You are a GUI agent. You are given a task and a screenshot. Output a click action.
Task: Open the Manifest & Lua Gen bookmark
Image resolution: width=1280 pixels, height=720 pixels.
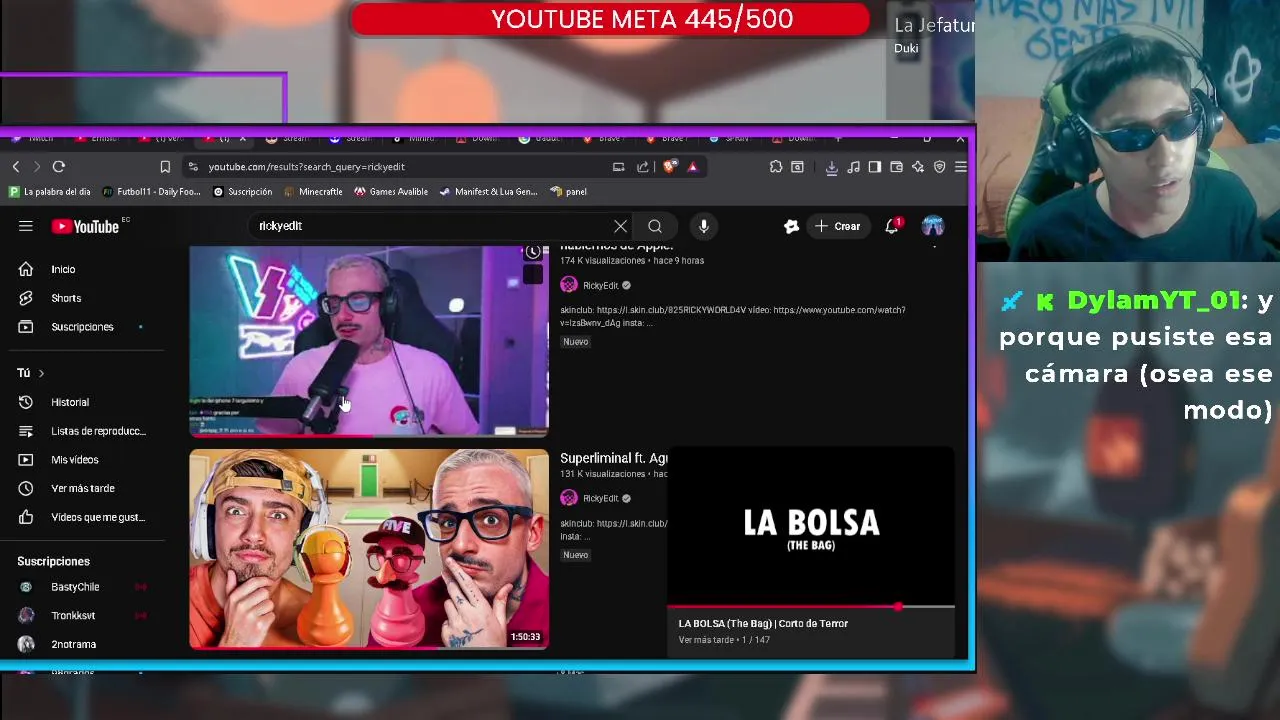tap(488, 192)
